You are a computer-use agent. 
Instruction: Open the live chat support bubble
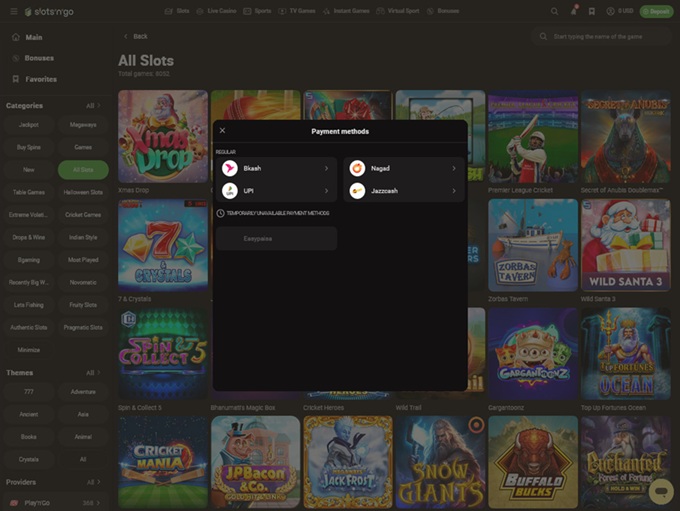(x=660, y=490)
